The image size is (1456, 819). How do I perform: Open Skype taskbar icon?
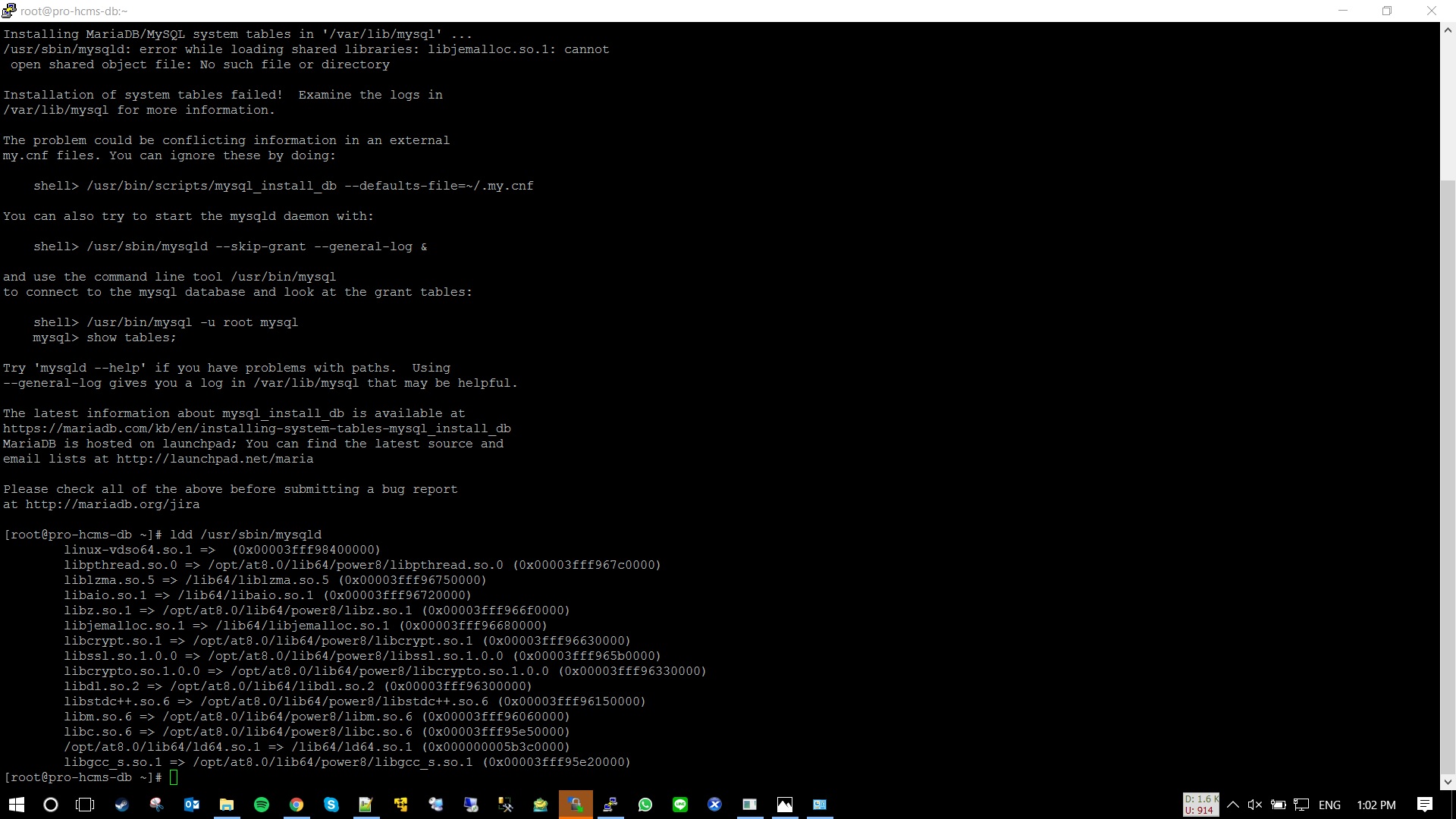tap(331, 805)
